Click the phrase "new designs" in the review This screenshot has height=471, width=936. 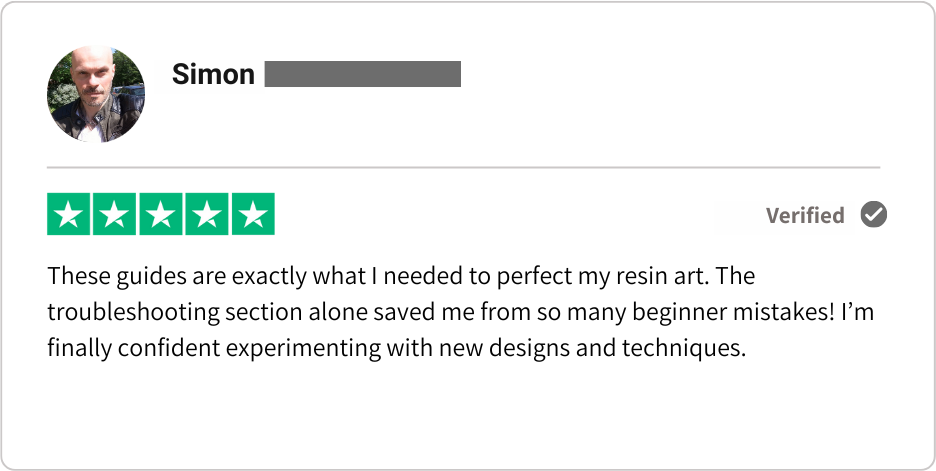(x=503, y=349)
